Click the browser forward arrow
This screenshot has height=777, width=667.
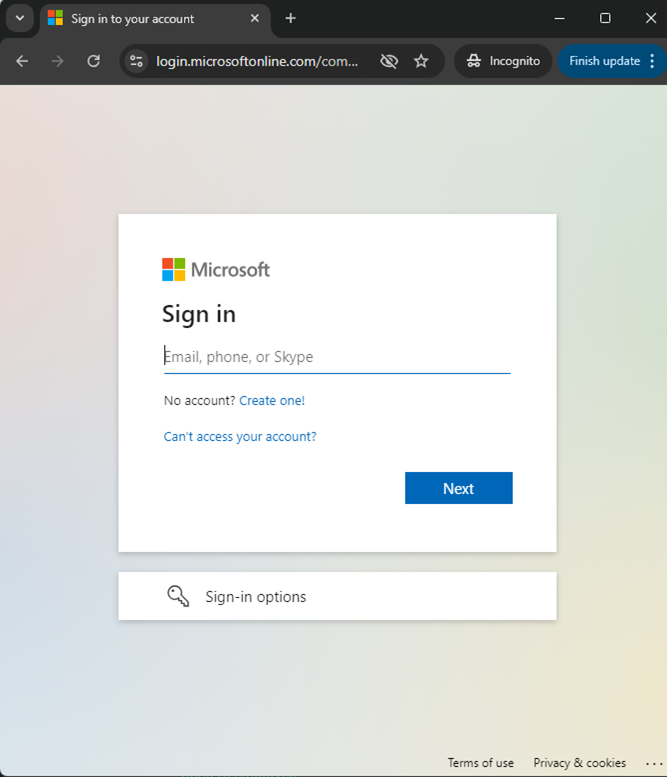tap(57, 61)
